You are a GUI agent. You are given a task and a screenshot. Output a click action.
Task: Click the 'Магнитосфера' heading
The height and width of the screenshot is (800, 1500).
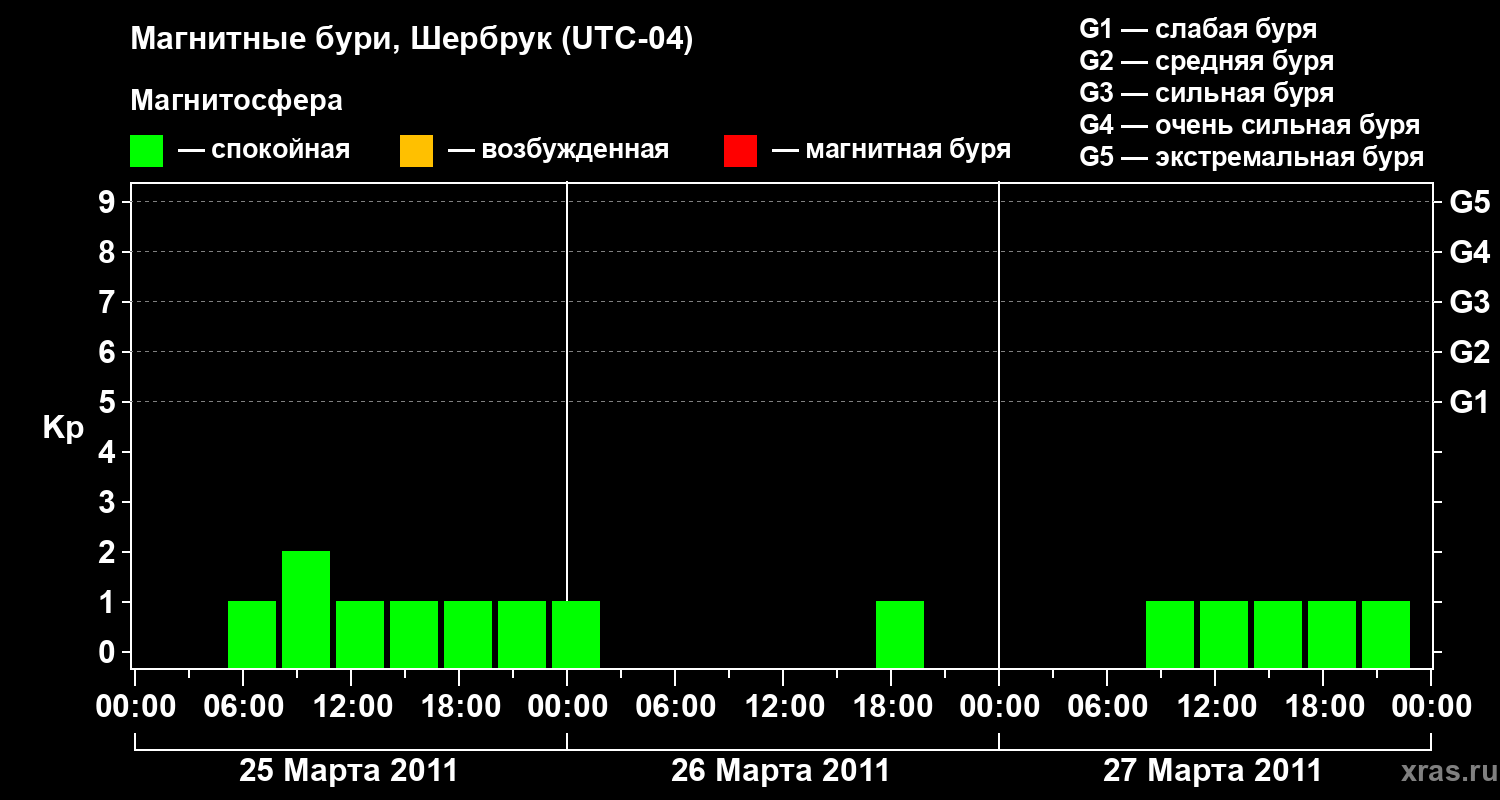236,101
